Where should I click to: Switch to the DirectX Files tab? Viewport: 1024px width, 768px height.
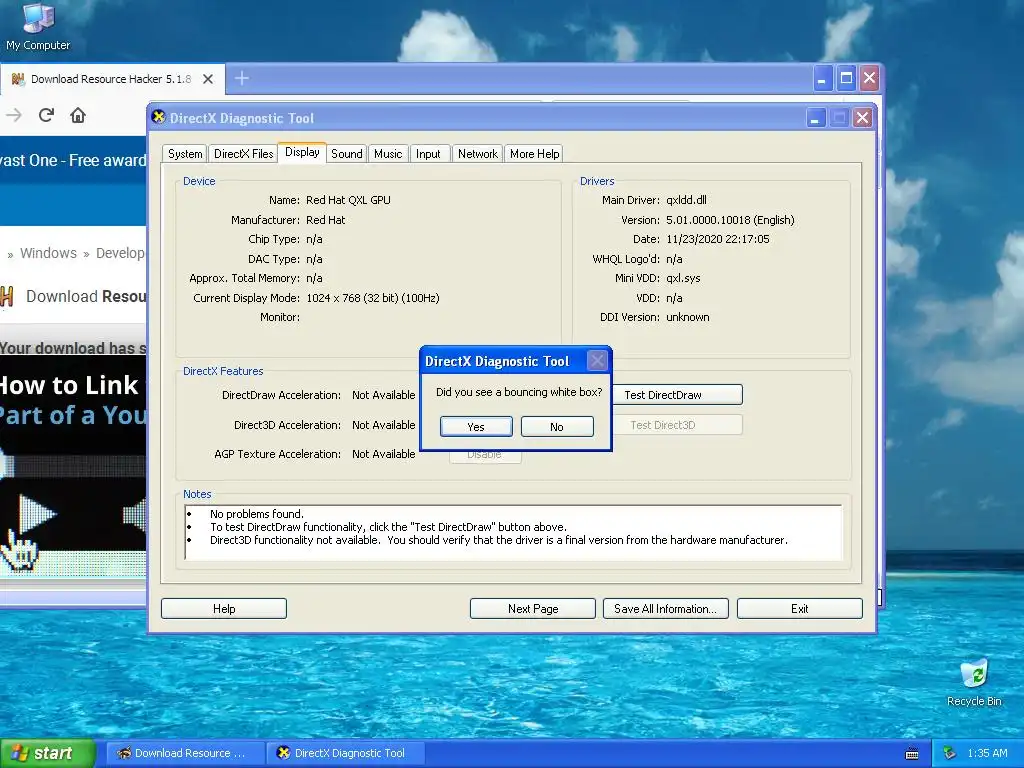244,154
